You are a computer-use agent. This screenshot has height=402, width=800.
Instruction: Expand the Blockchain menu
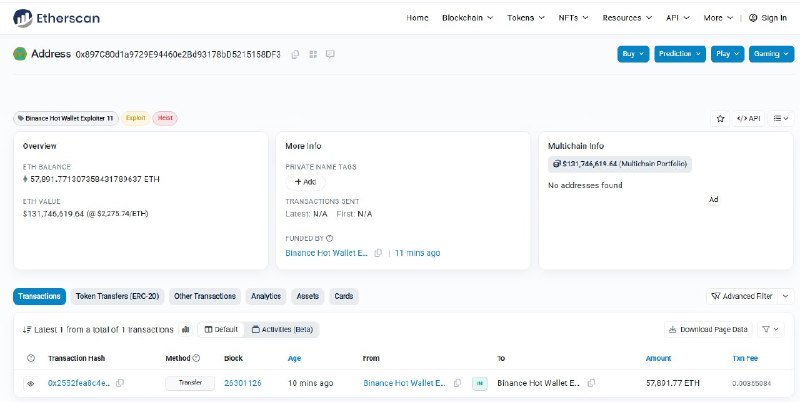click(467, 18)
